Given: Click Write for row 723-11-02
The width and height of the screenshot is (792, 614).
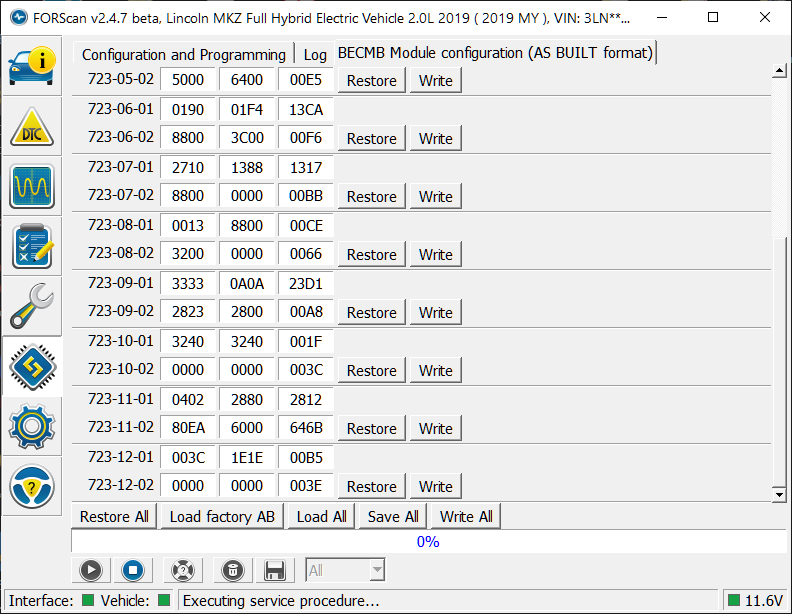Looking at the screenshot, I should [x=436, y=429].
